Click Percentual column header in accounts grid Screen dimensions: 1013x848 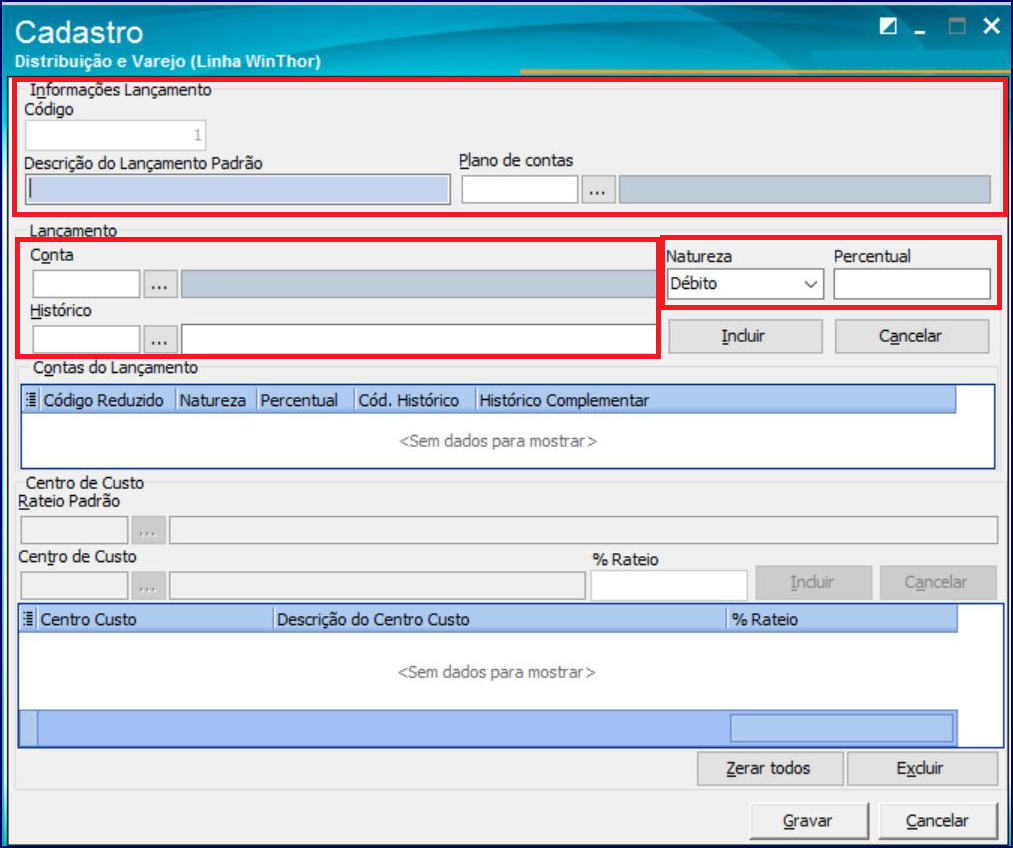coord(305,400)
